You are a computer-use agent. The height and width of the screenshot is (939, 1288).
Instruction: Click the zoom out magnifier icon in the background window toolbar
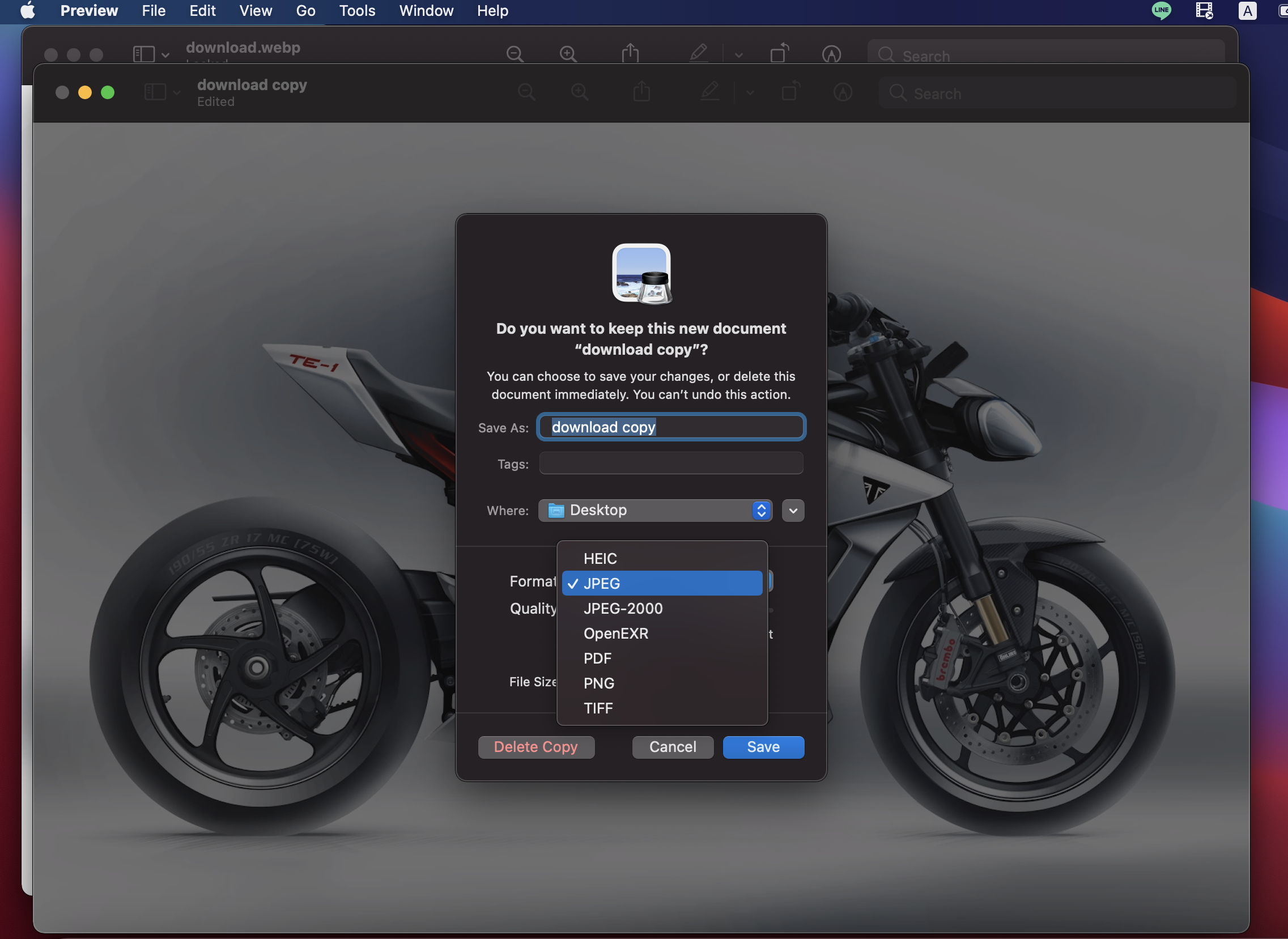click(x=515, y=54)
